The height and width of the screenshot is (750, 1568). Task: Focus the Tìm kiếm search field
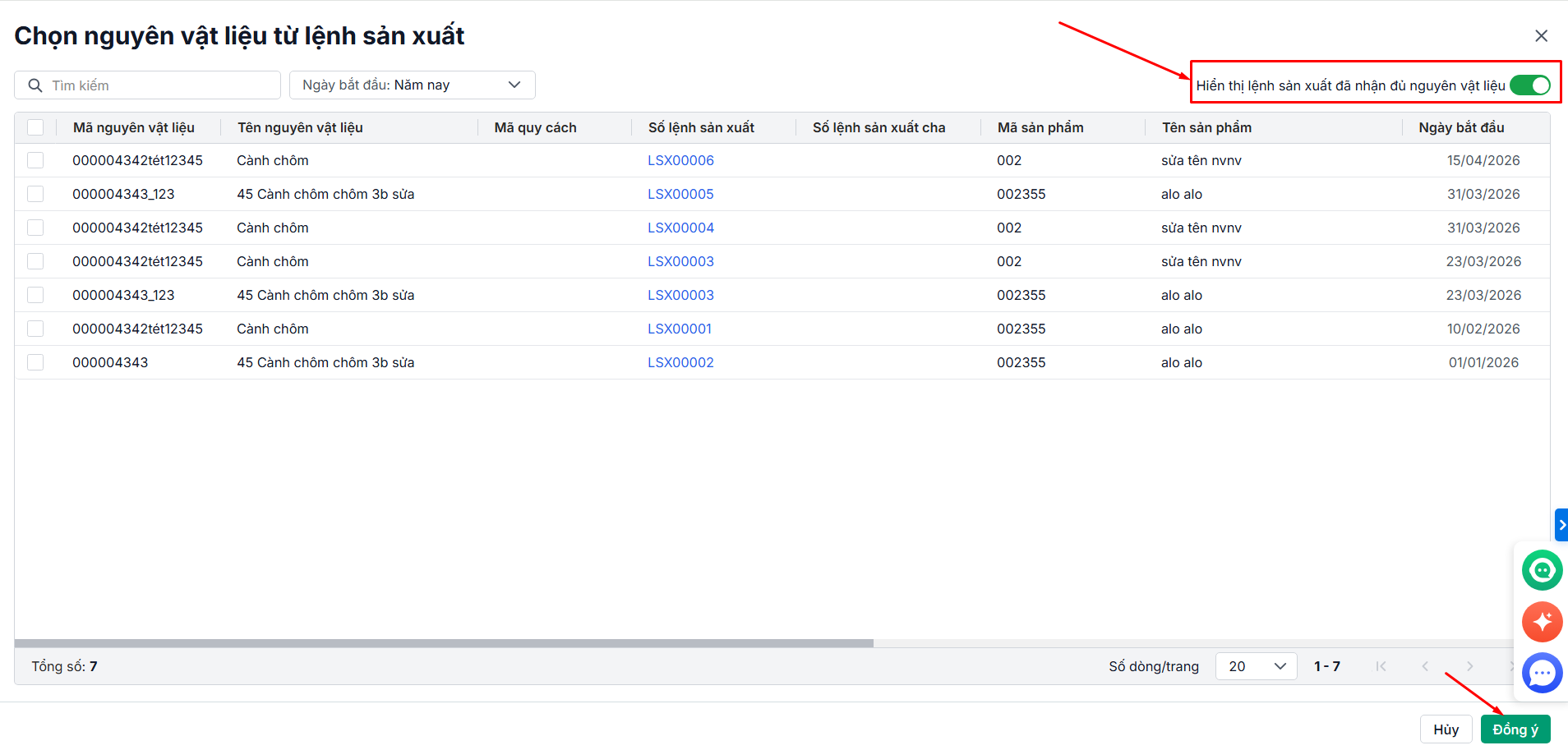coord(147,85)
